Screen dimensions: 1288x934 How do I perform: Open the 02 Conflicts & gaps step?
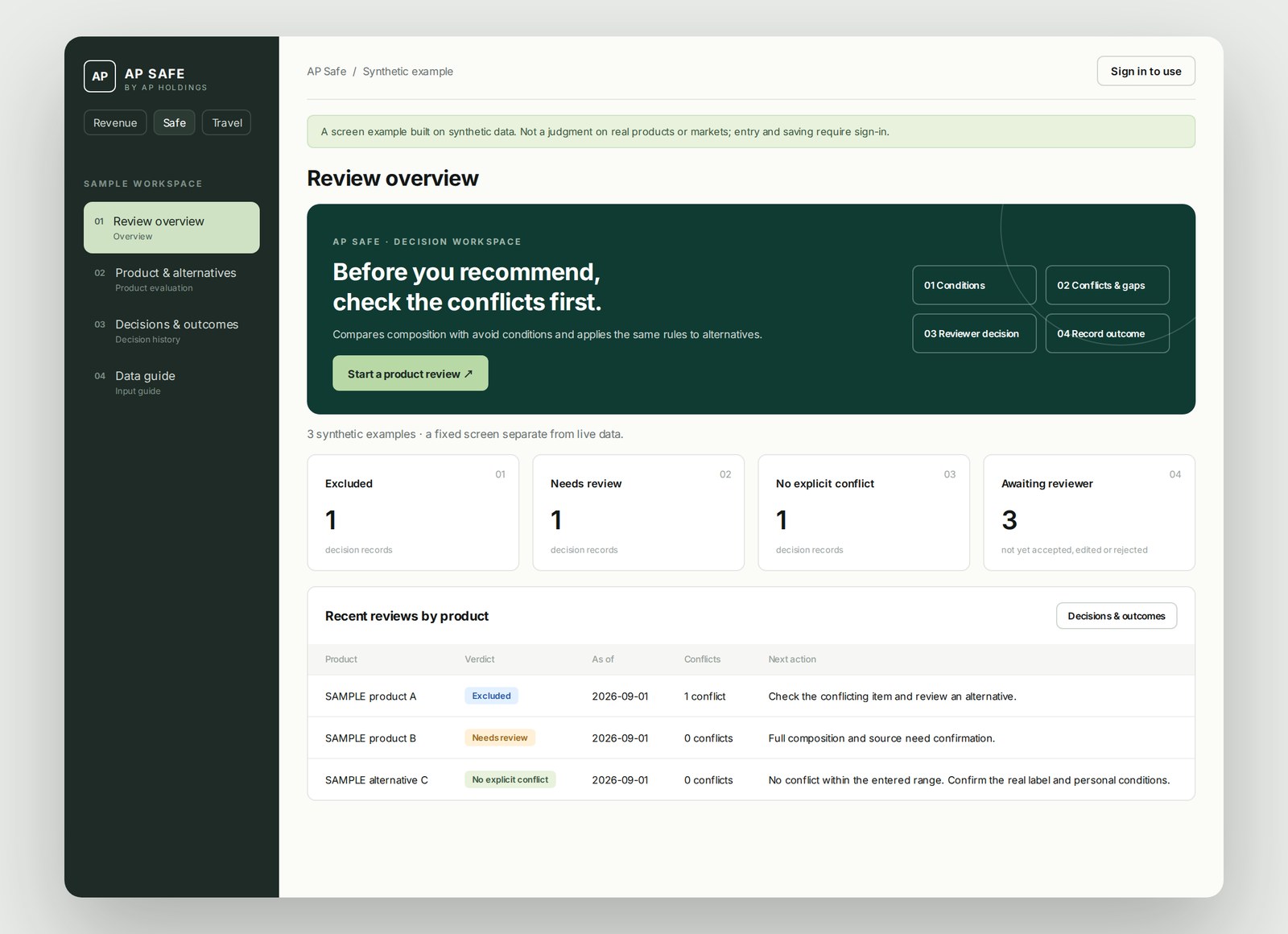(x=1108, y=285)
